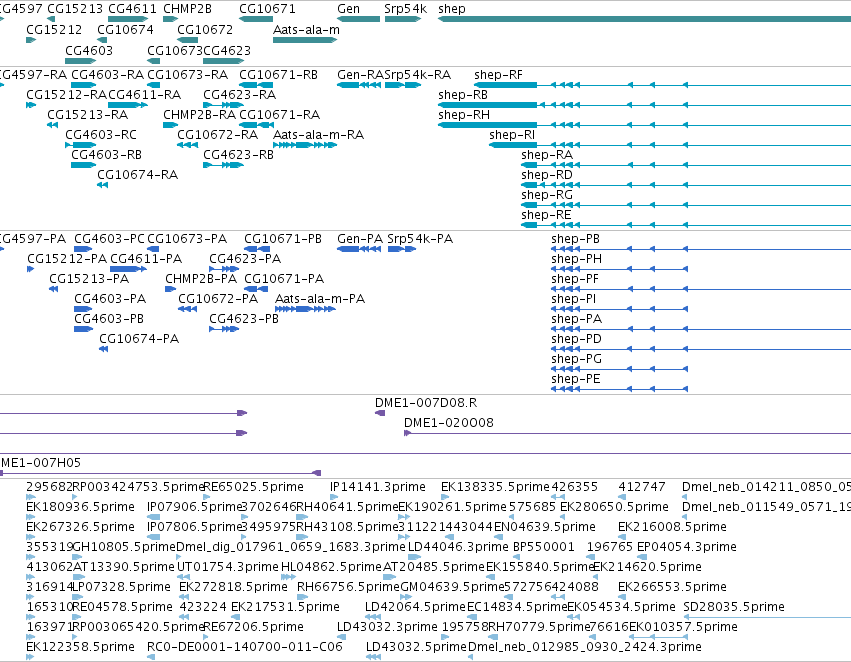Click the CHMP2B-RA transcript label
Image resolution: width=851 pixels, height=662 pixels.
(x=199, y=114)
